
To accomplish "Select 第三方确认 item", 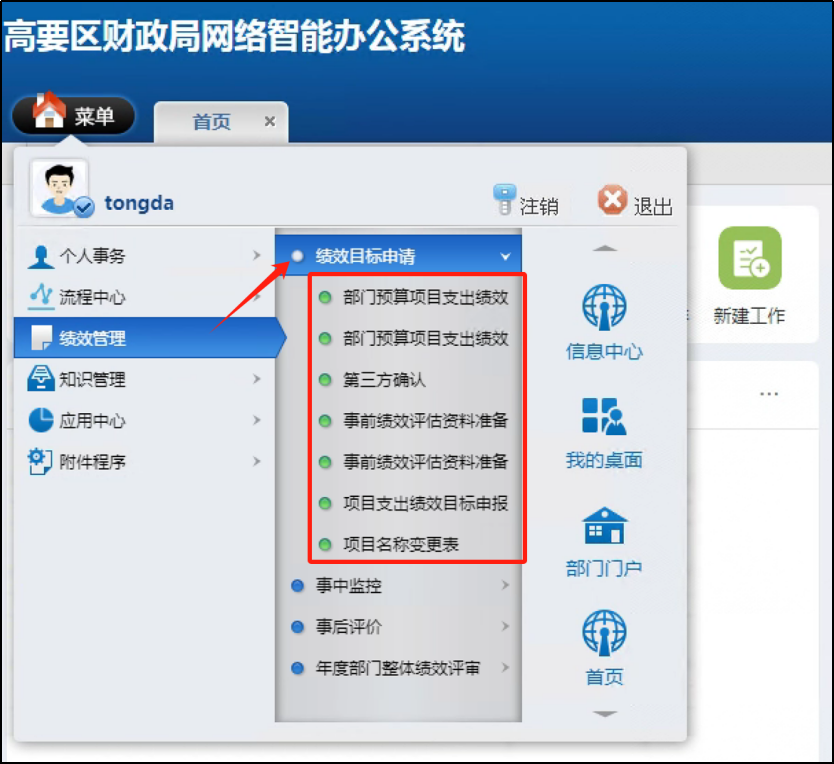I will (385, 380).
